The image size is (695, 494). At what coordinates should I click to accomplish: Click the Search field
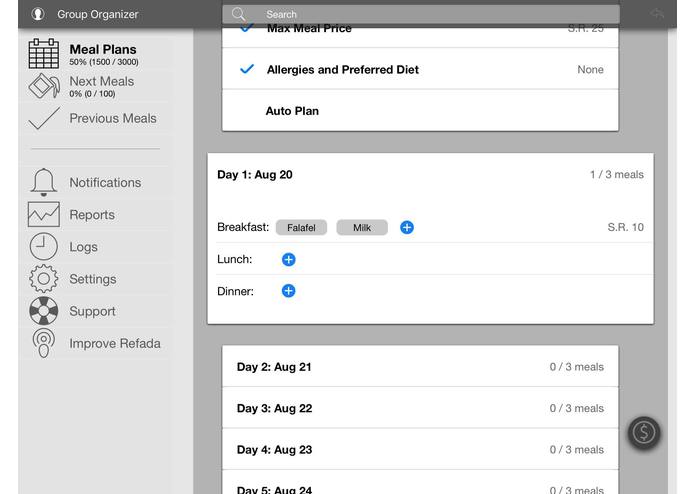421,14
